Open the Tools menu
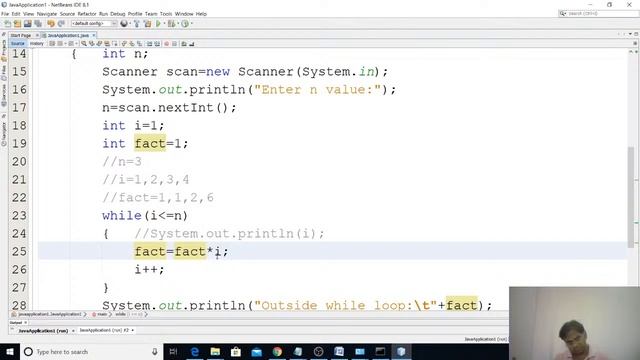This screenshot has height=360, width=640. [166, 14]
